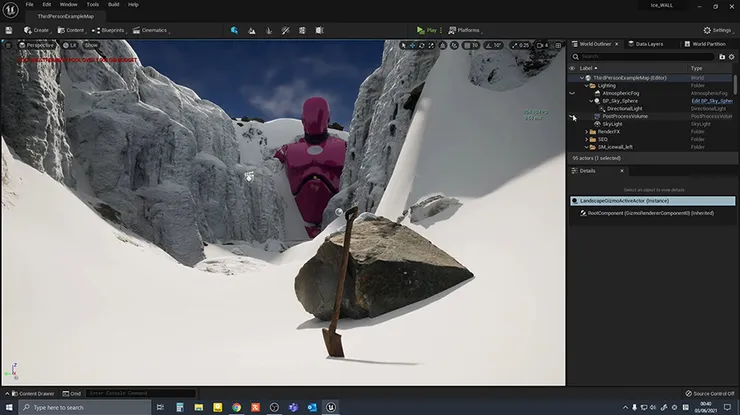Click the Play button to start the level
This screenshot has width=740, height=415.
click(427, 30)
